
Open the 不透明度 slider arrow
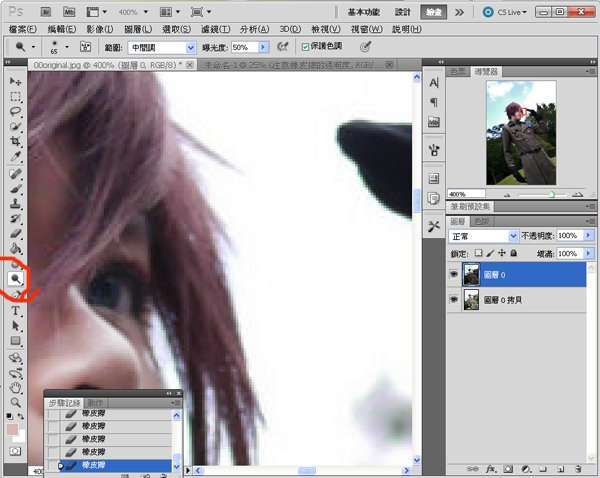(x=588, y=236)
